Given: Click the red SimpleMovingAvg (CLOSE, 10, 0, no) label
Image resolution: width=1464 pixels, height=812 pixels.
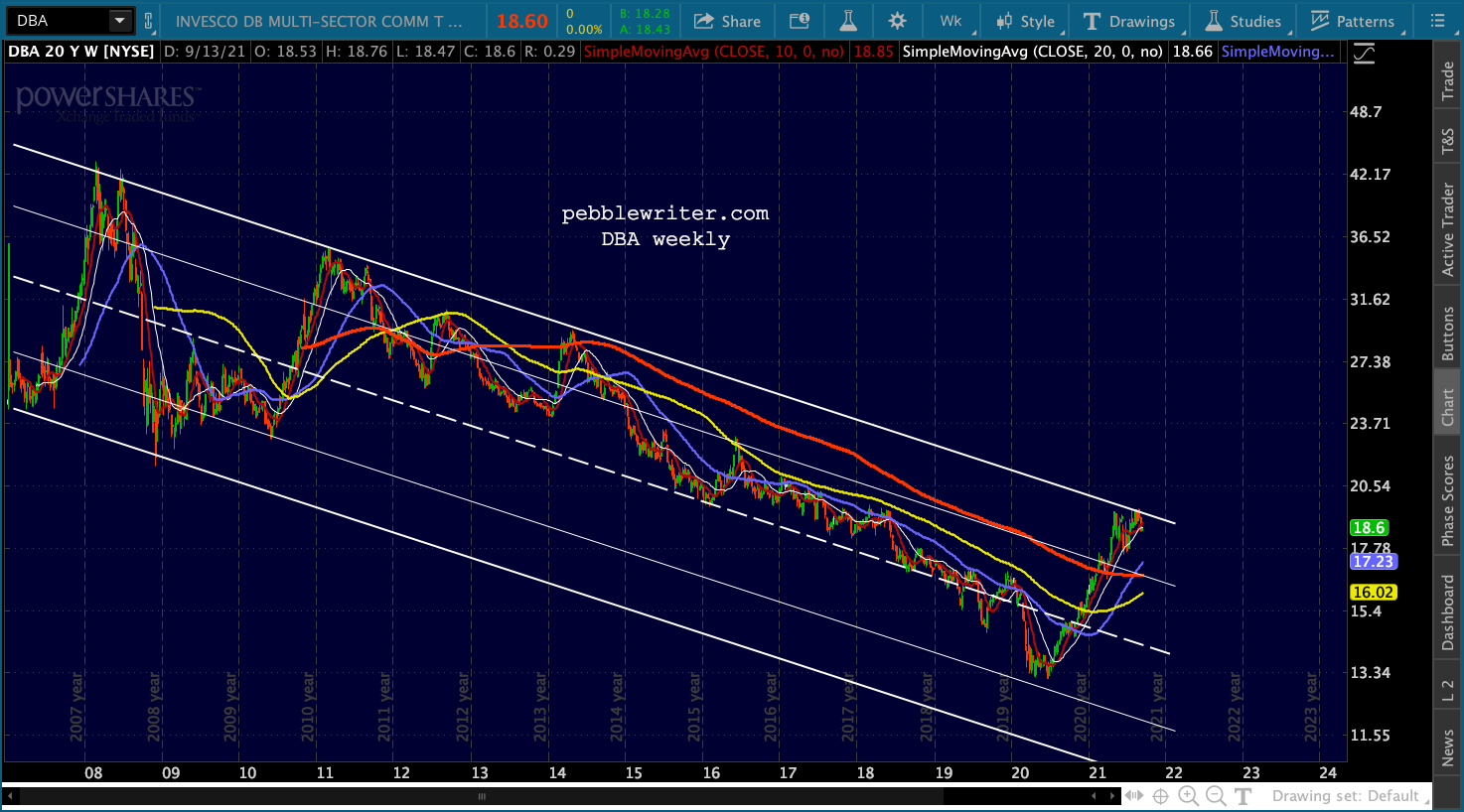Looking at the screenshot, I should (714, 51).
